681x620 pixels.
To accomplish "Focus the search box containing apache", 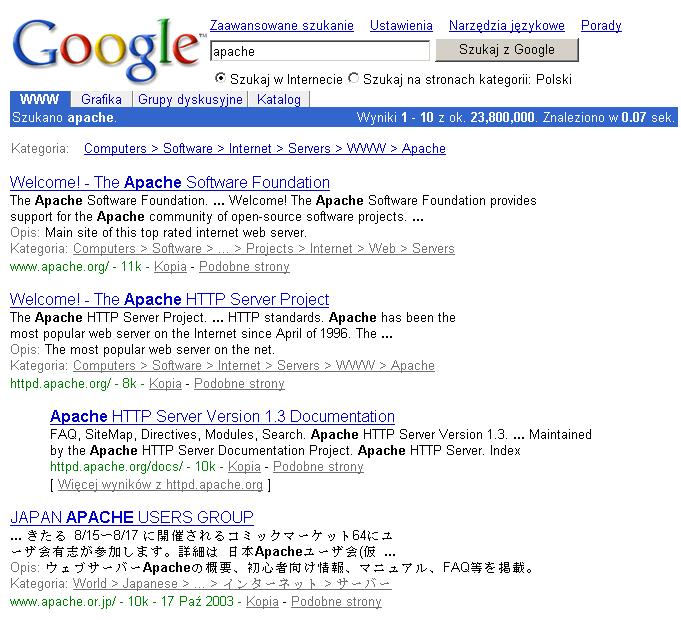I will click(320, 51).
